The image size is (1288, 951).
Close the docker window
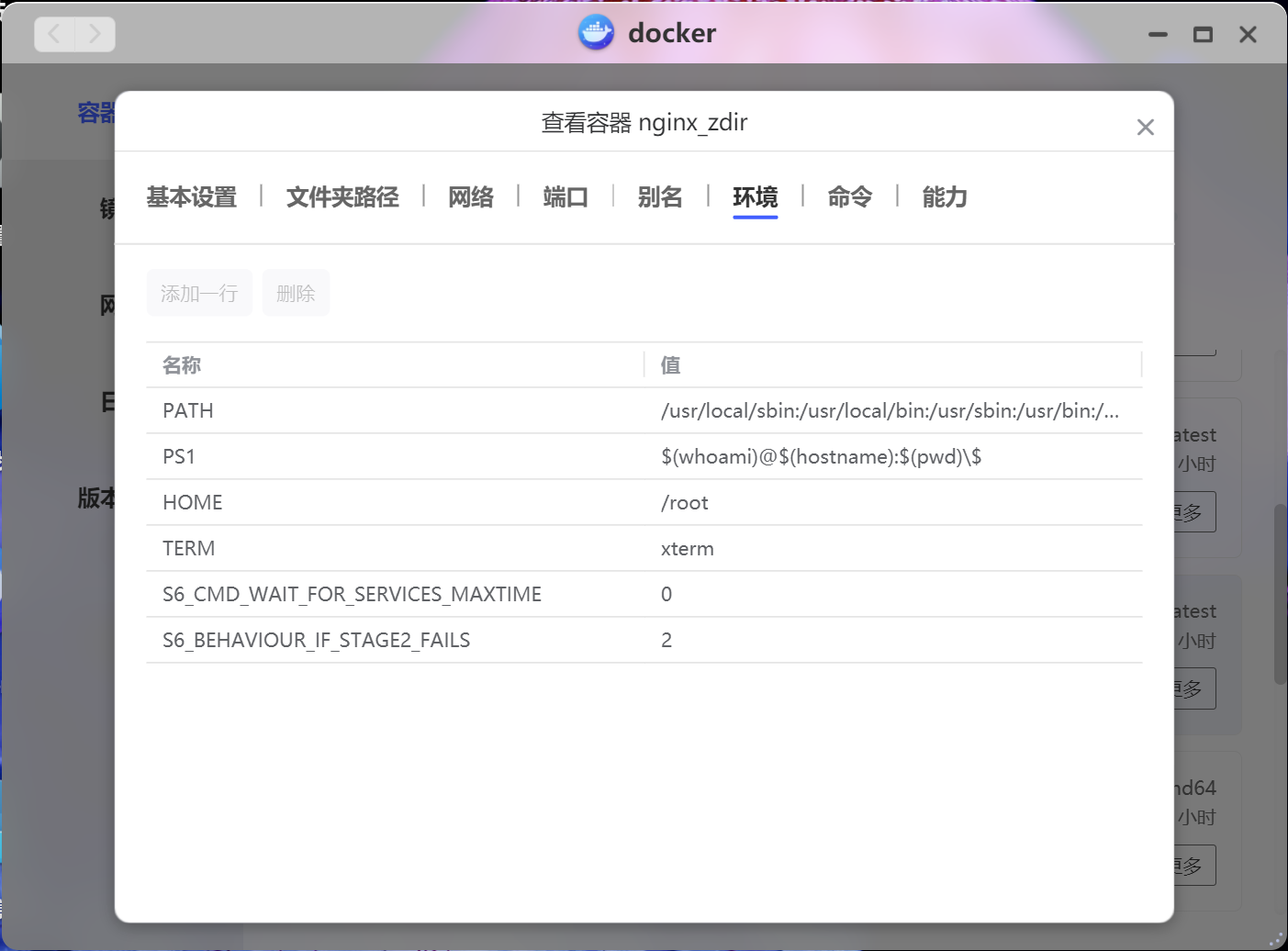[1248, 35]
